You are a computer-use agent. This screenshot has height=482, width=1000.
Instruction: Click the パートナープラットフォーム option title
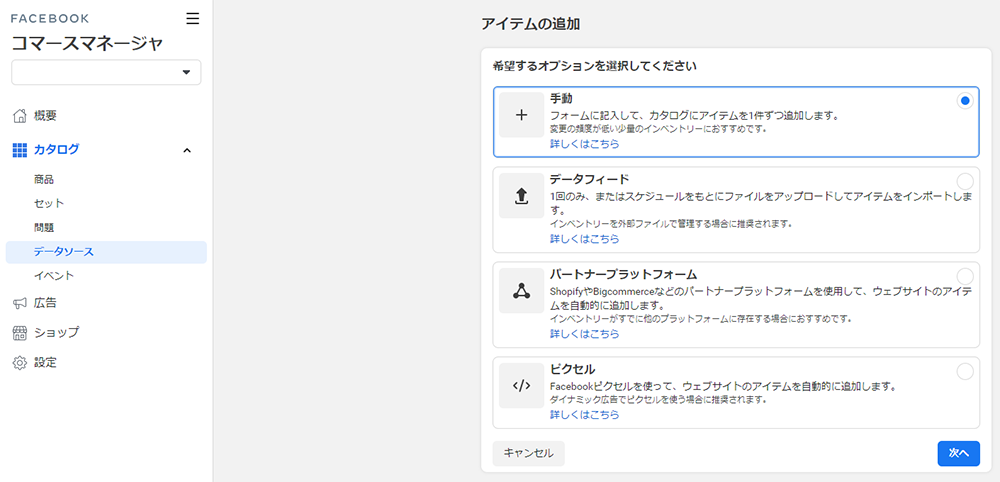tap(623, 274)
